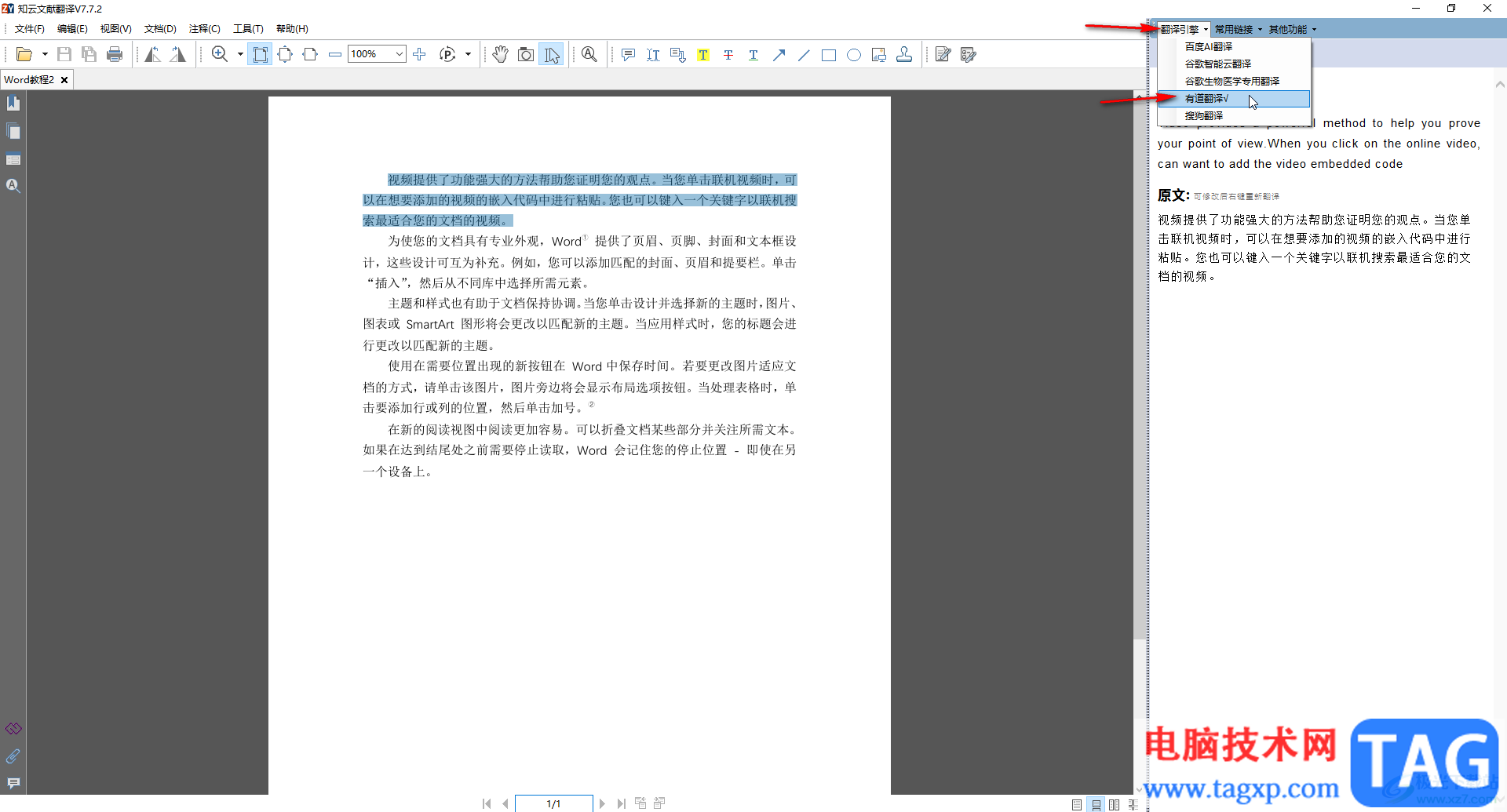
Task: Open the 翻译引擎 dropdown menu
Action: coord(1184,29)
